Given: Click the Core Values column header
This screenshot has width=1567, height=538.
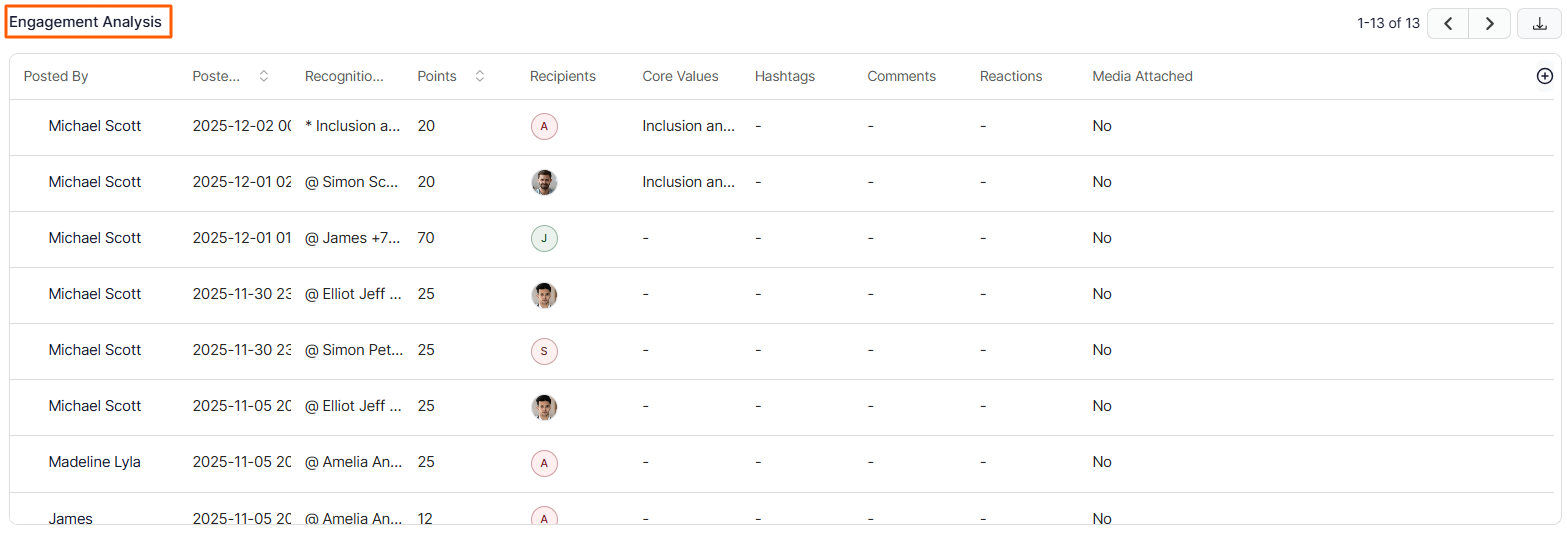Looking at the screenshot, I should (x=680, y=76).
